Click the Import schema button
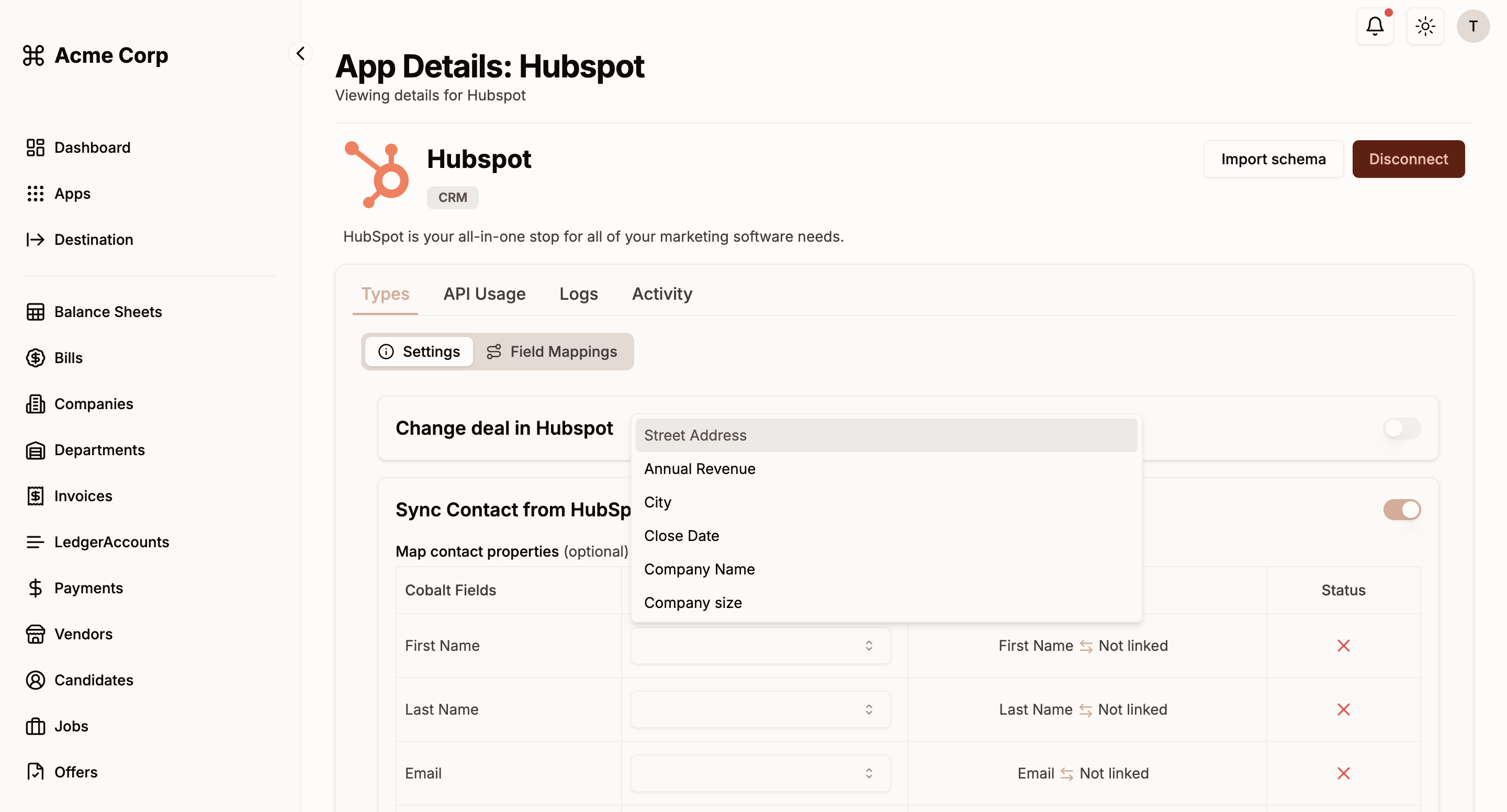Image resolution: width=1507 pixels, height=812 pixels. (x=1273, y=159)
